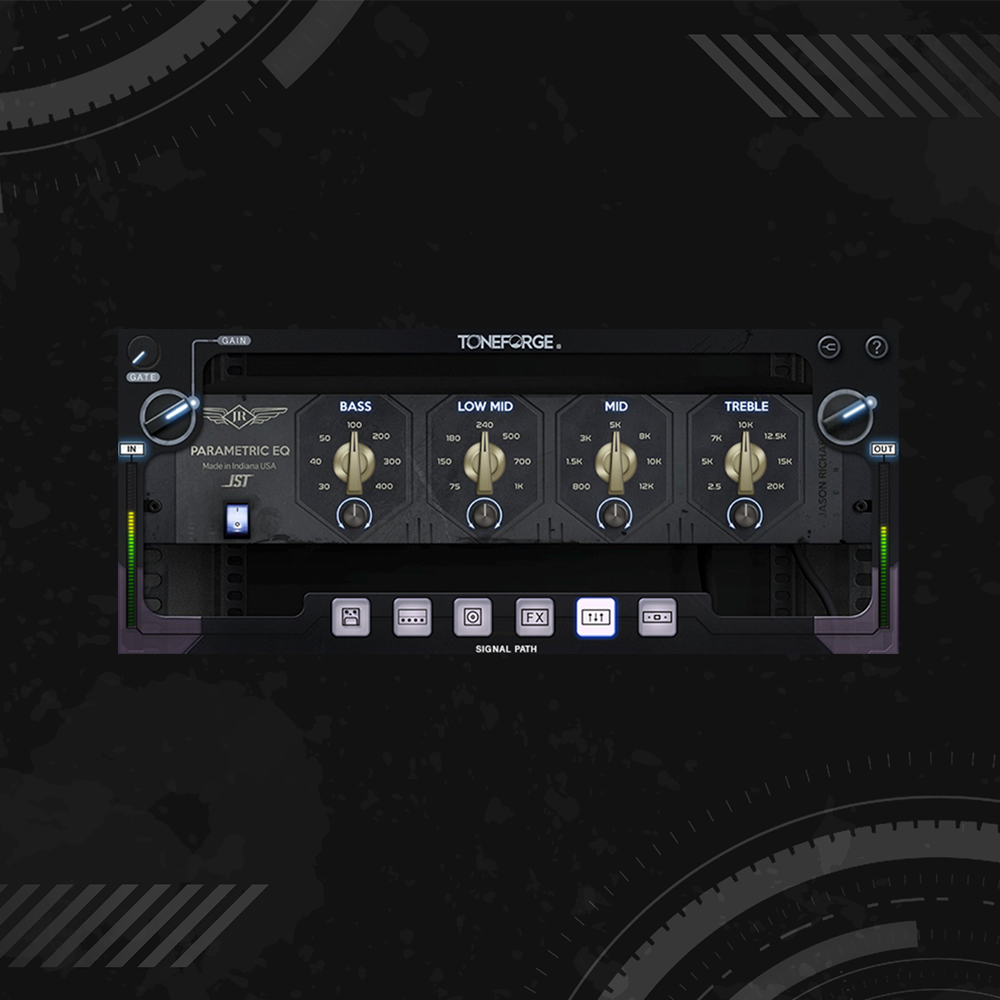
Task: Select the 2.5 mark on Treble dial
Action: click(x=714, y=487)
